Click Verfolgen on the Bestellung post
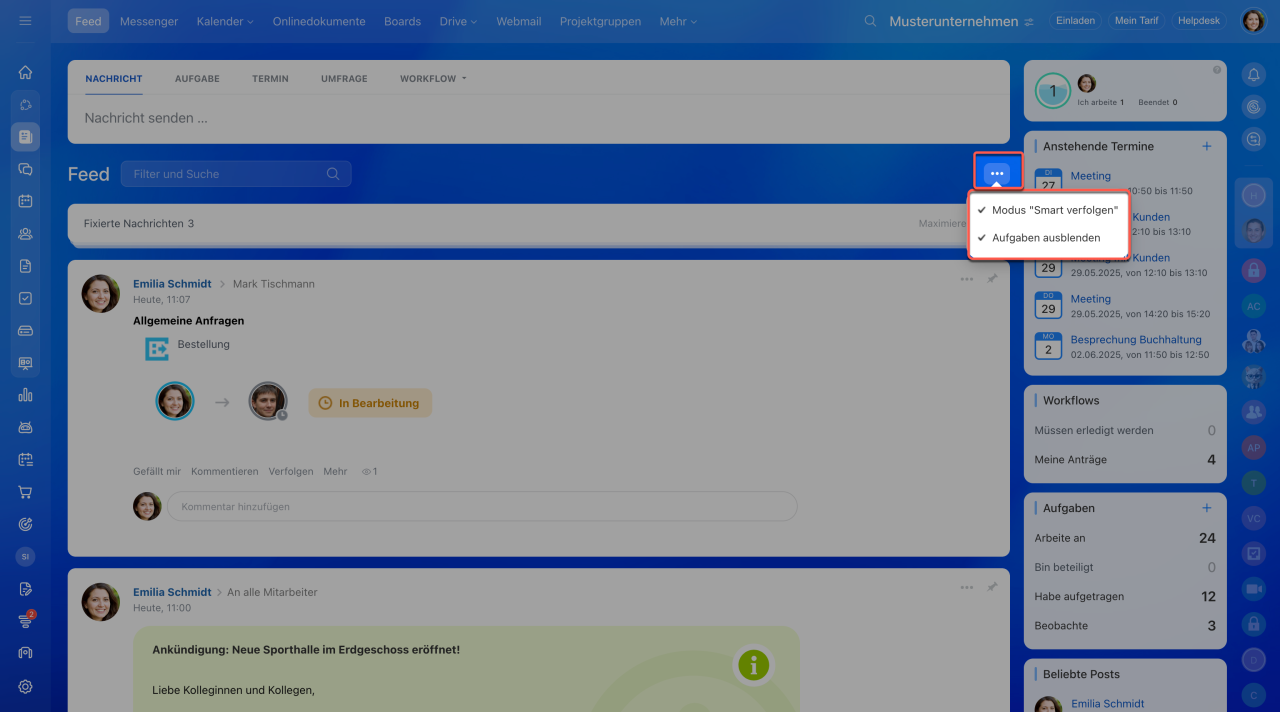This screenshot has height=712, width=1280. pyautogui.click(x=291, y=471)
